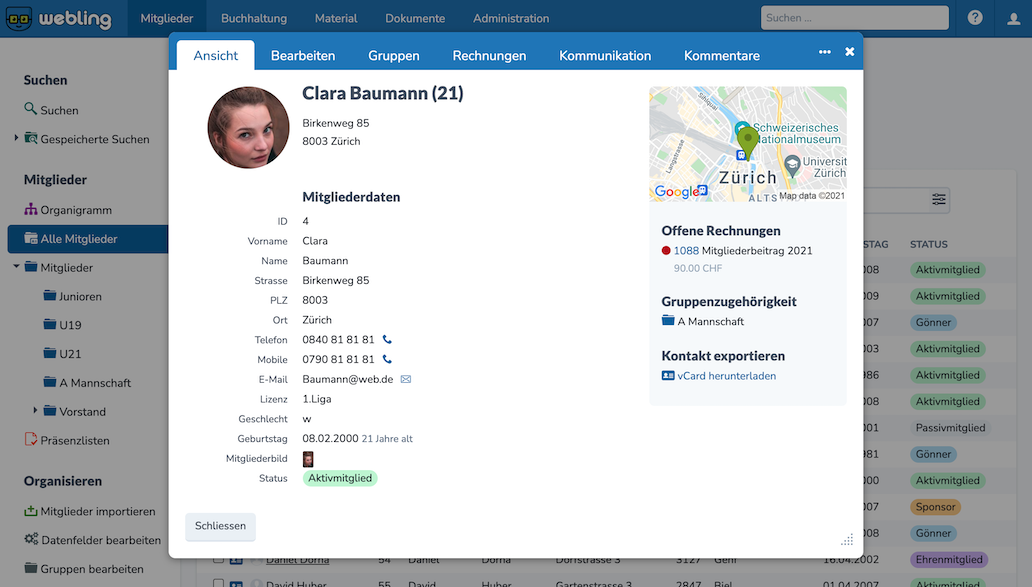Click the help question mark icon in the header
The image size is (1032, 587).
pos(974,17)
